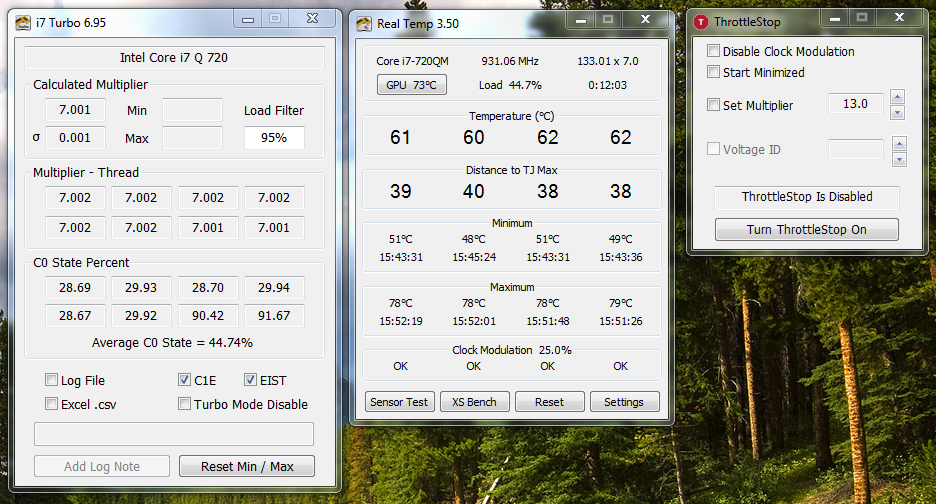This screenshot has height=504, width=936.
Task: Check Disable Clock Modulation in ThrottleStop
Action: pyautogui.click(x=713, y=51)
